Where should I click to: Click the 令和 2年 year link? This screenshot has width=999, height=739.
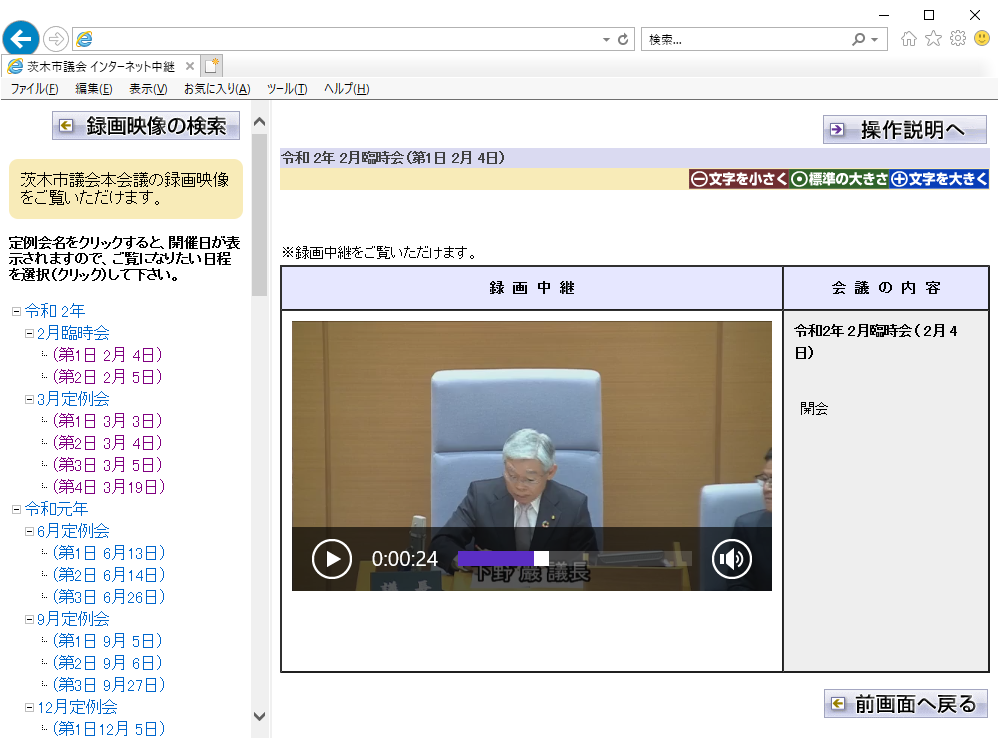(55, 311)
